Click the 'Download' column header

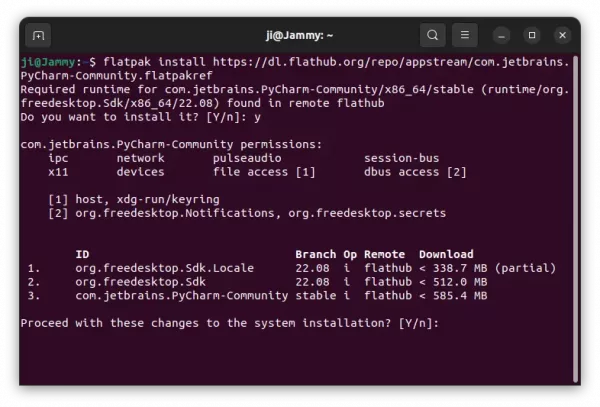pos(446,254)
